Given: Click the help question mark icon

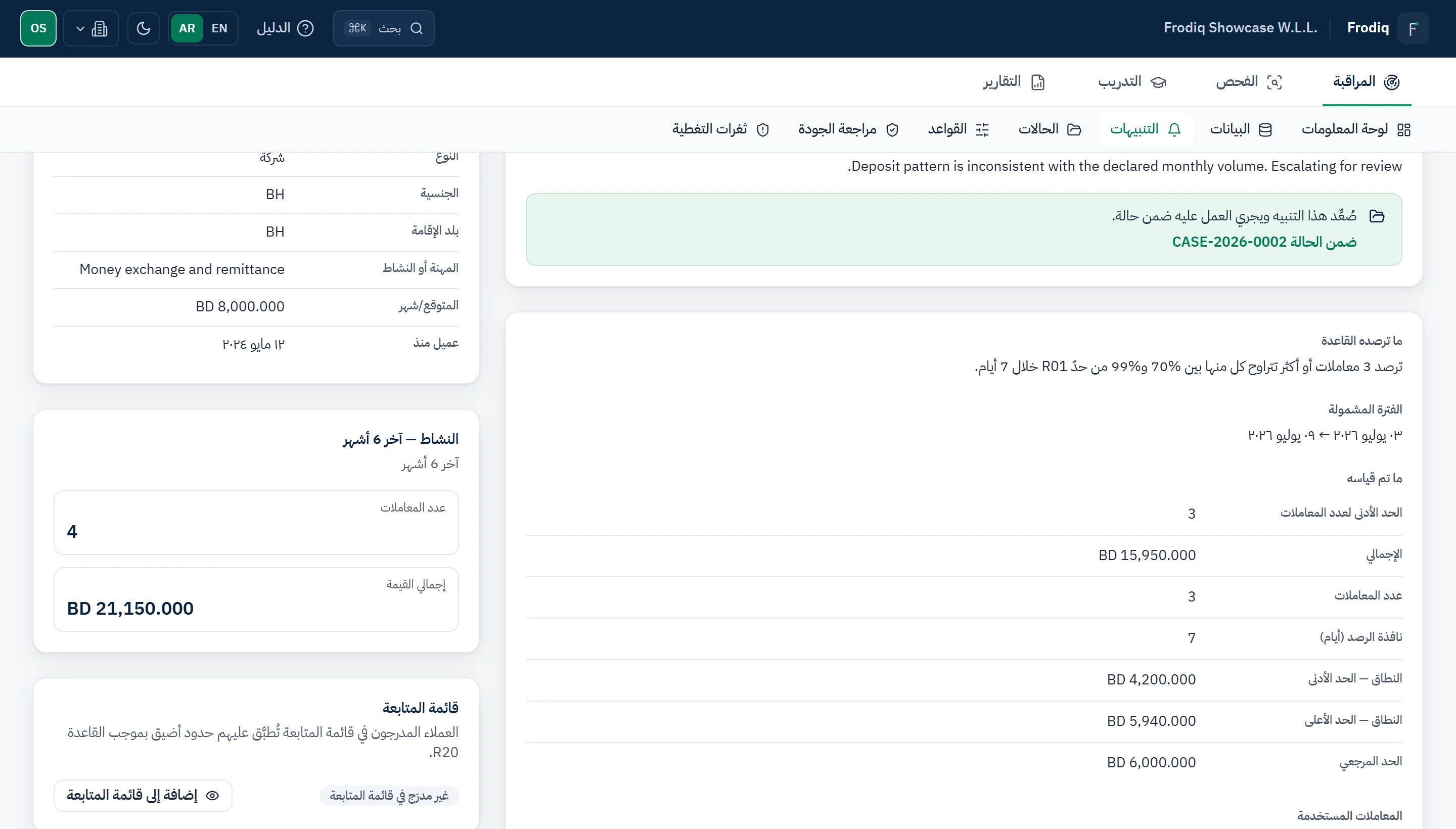Looking at the screenshot, I should click(x=306, y=28).
